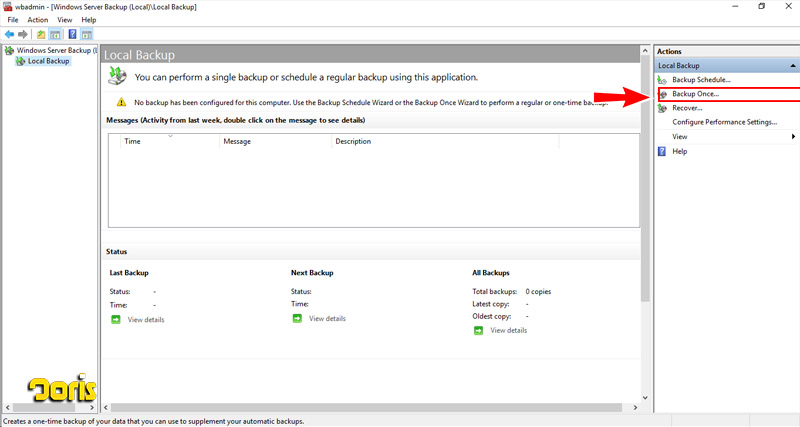Click the Back arrow toolbar icon
The image size is (800, 427).
[x=9, y=34]
